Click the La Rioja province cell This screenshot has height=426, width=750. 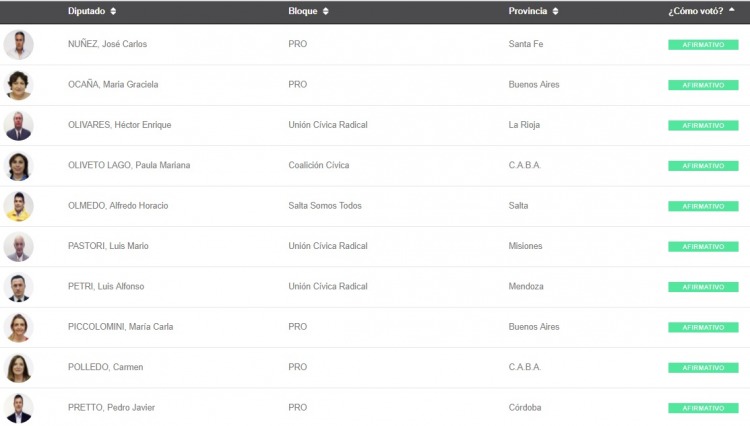point(525,125)
